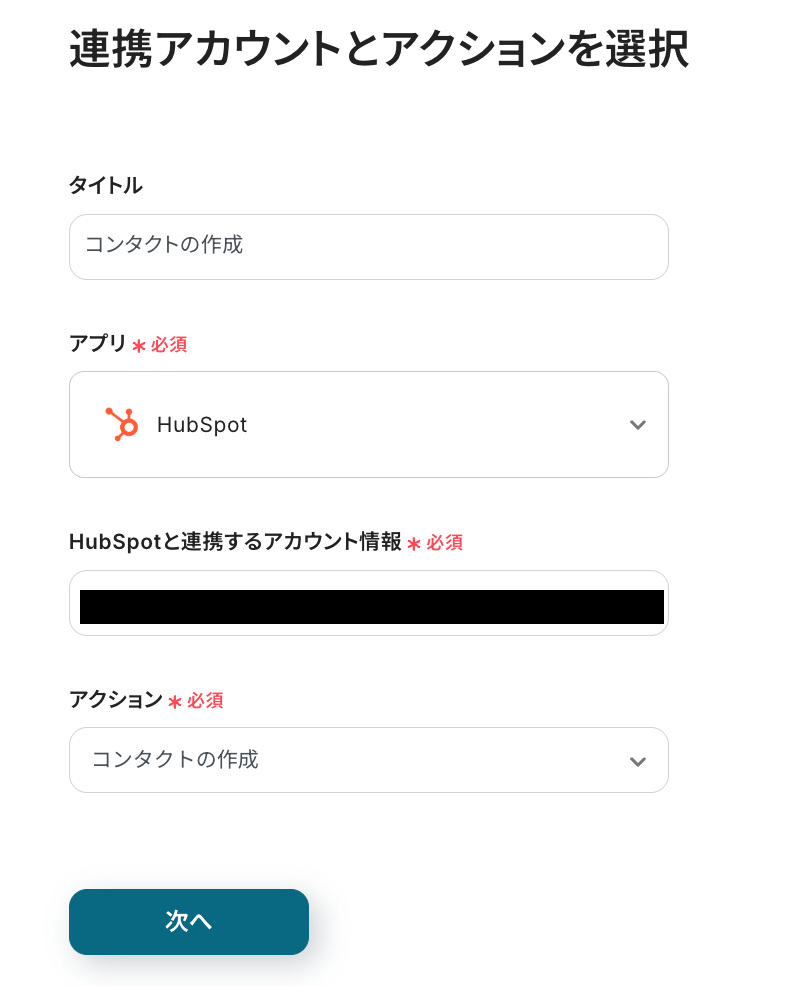Click the 必須 marker next to アプリ
Screen dimensions: 790x986
[x=169, y=345]
